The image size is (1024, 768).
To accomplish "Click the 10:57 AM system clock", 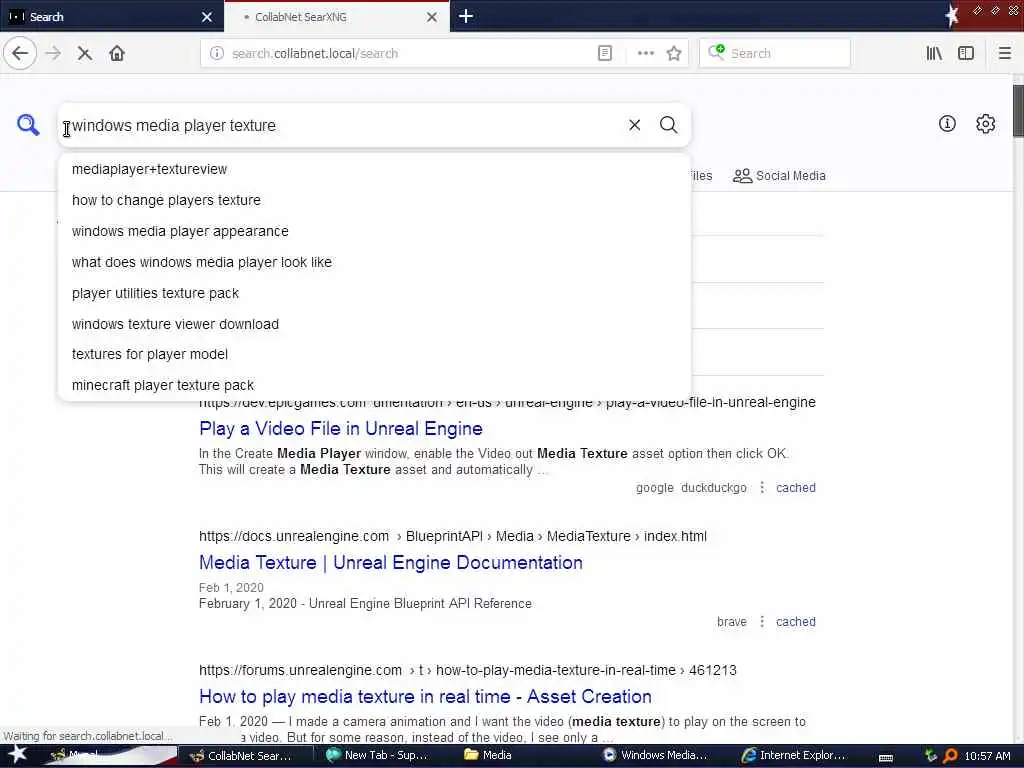I will [987, 756].
